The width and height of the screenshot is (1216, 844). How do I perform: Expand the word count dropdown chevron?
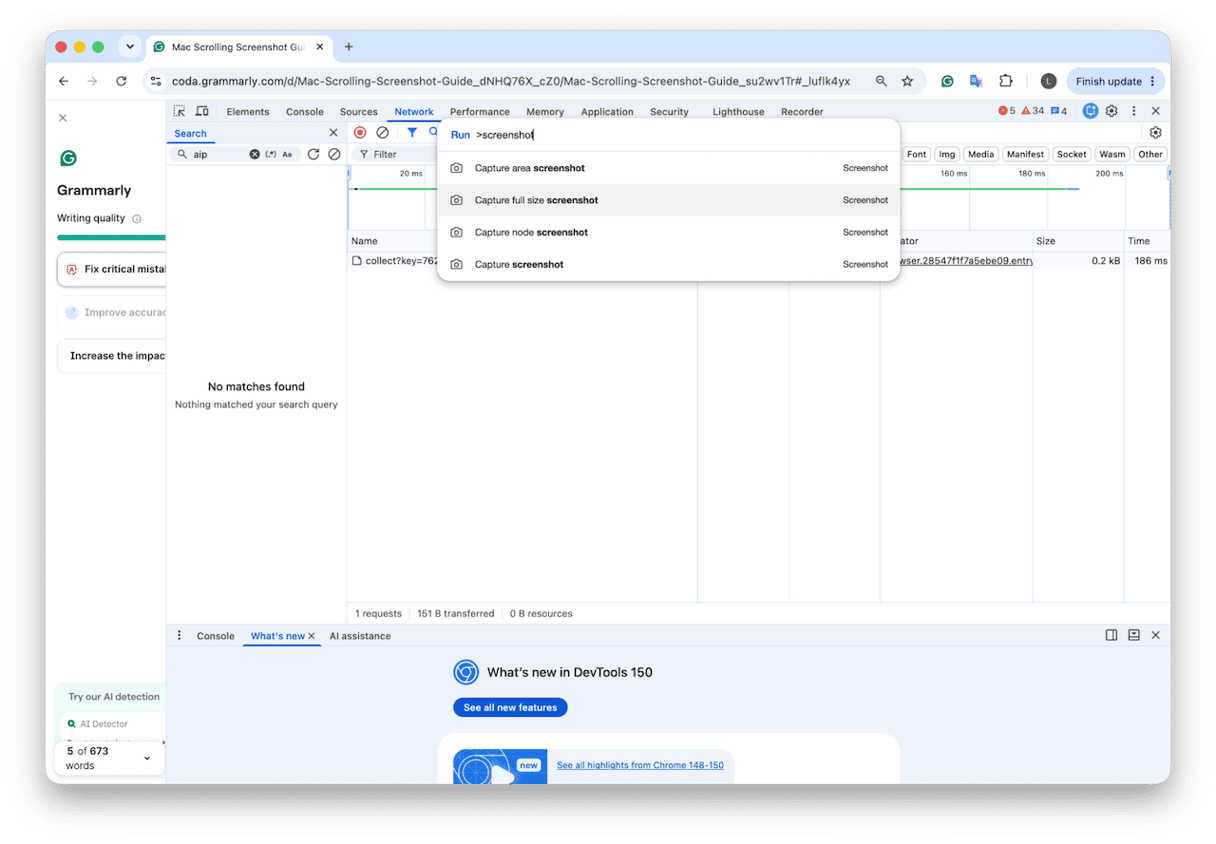point(147,758)
